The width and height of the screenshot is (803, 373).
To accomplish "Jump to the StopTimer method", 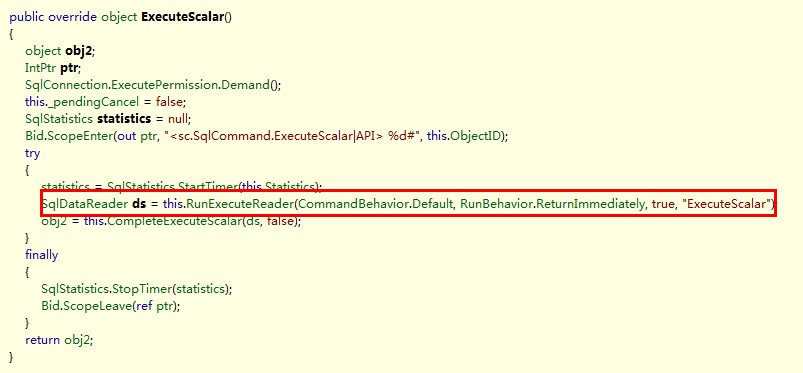I will point(142,289).
